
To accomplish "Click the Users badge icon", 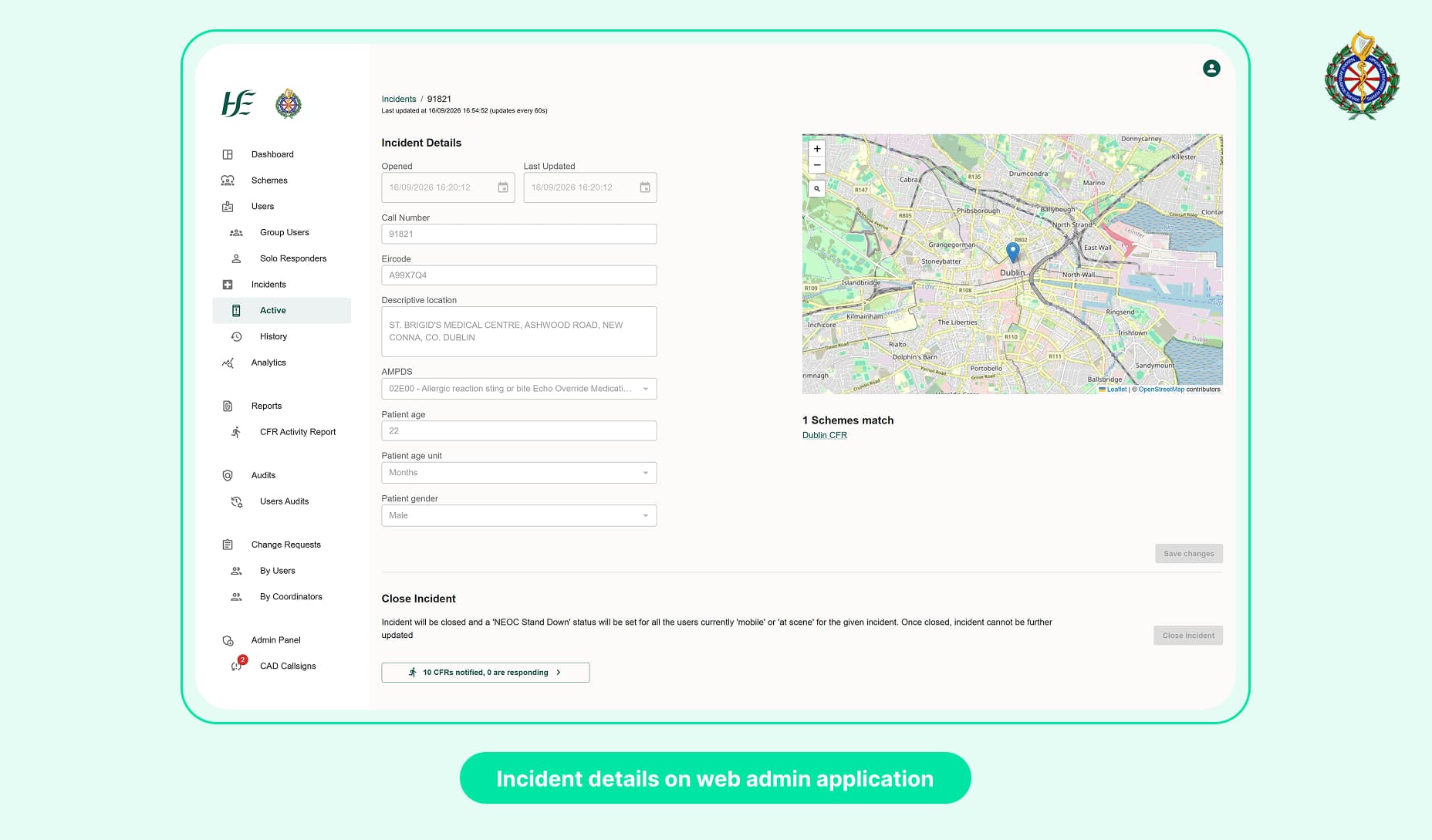I will click(228, 207).
